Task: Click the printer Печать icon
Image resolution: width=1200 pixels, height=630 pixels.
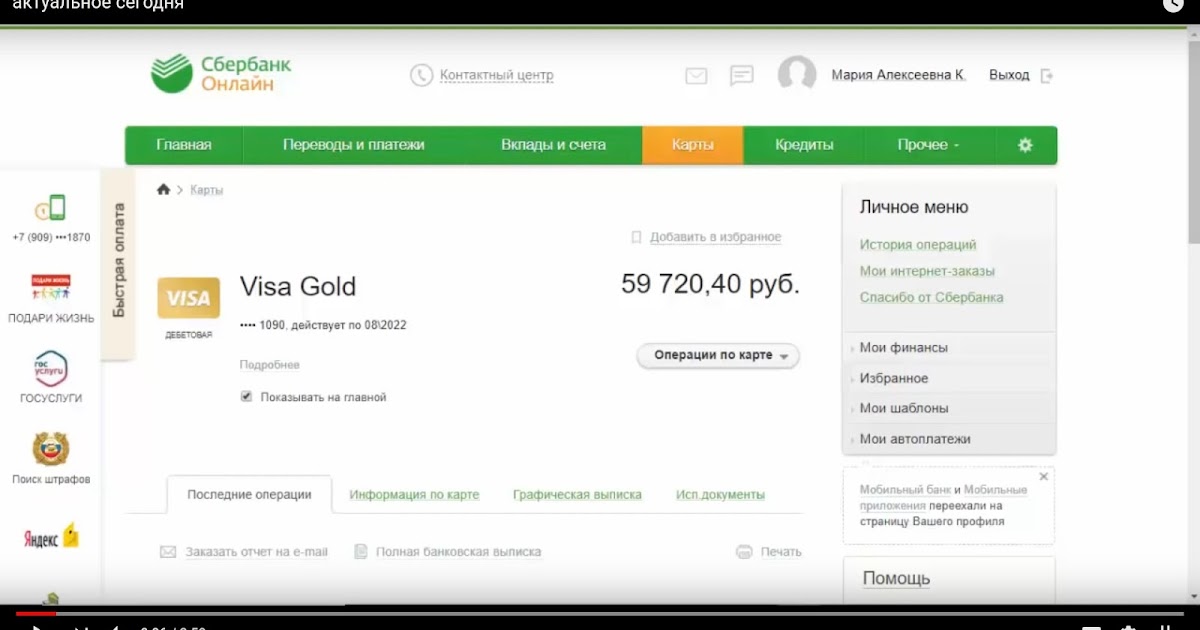Action: 744,552
